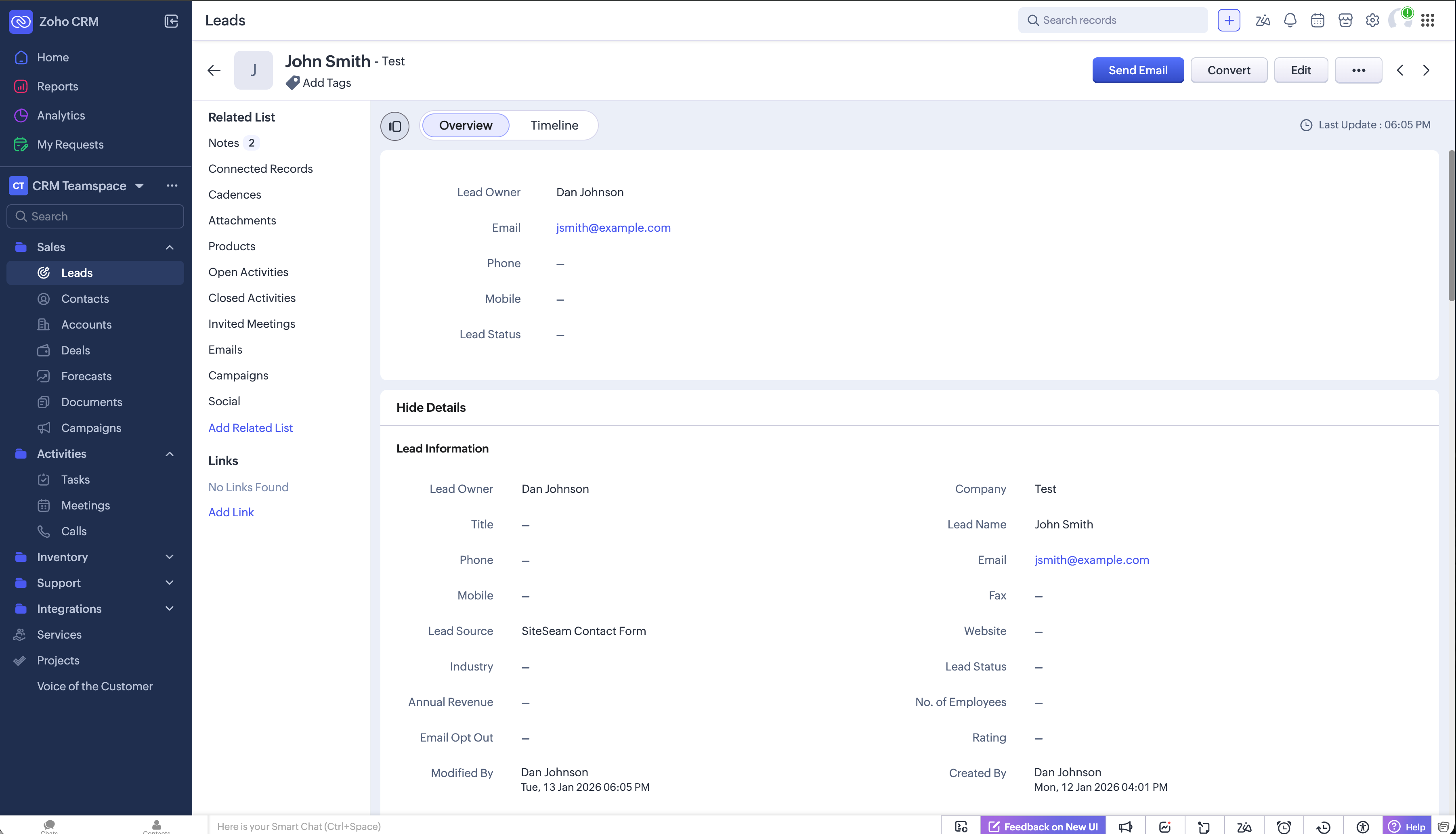
Task: Open the chart icon with red dot
Action: [x=1164, y=827]
